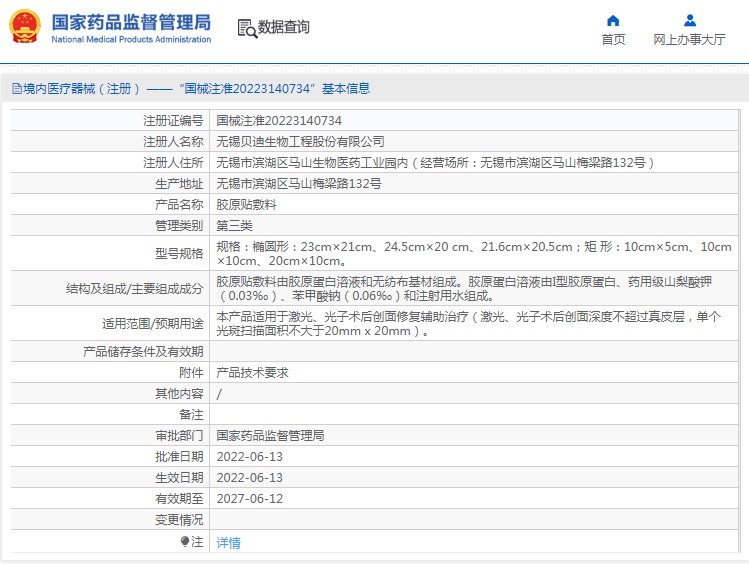The image size is (749, 564).
Task: Click the intended use description text
Action: (469, 323)
